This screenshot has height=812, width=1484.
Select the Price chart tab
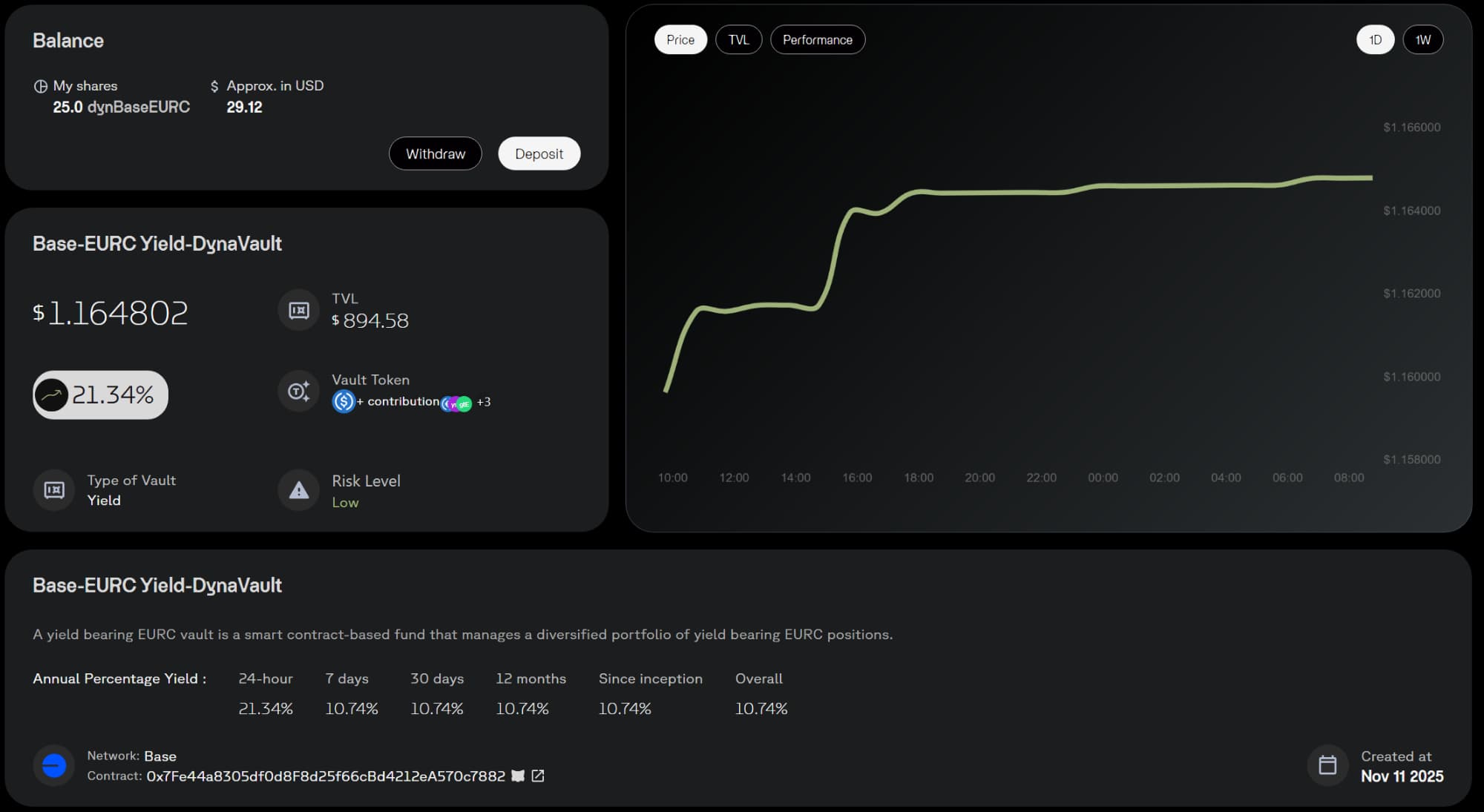click(680, 40)
